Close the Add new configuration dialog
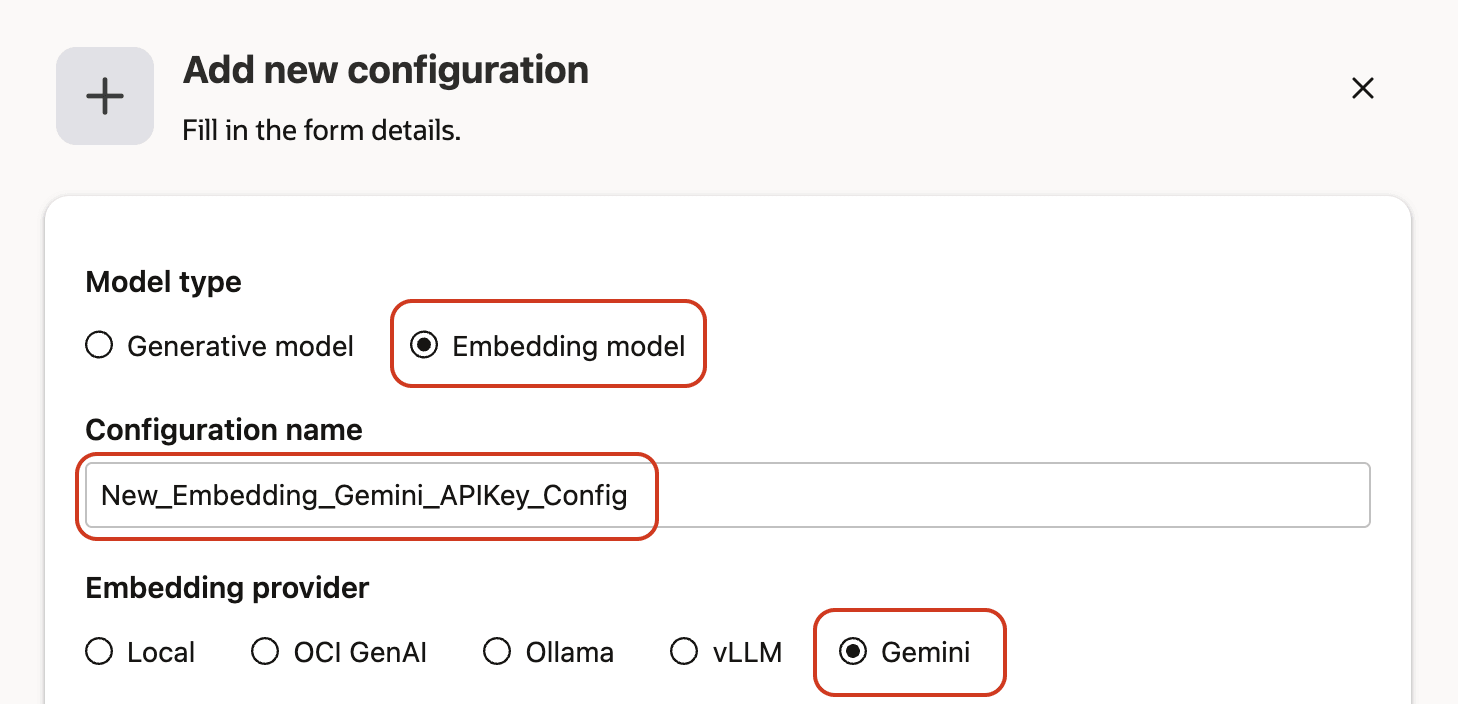Screen dimensions: 1458x704 1362,88
